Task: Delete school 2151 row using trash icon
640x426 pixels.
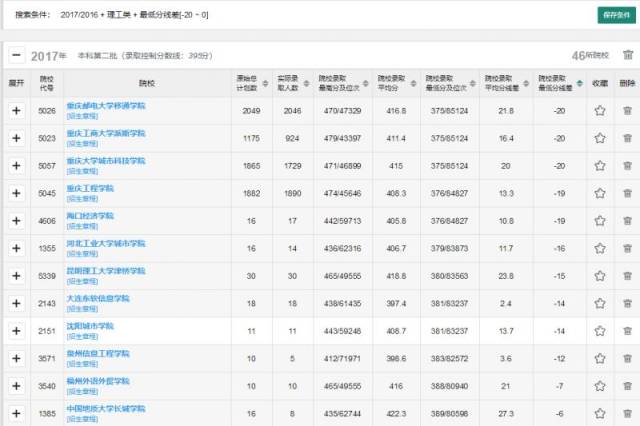Action: coord(627,331)
